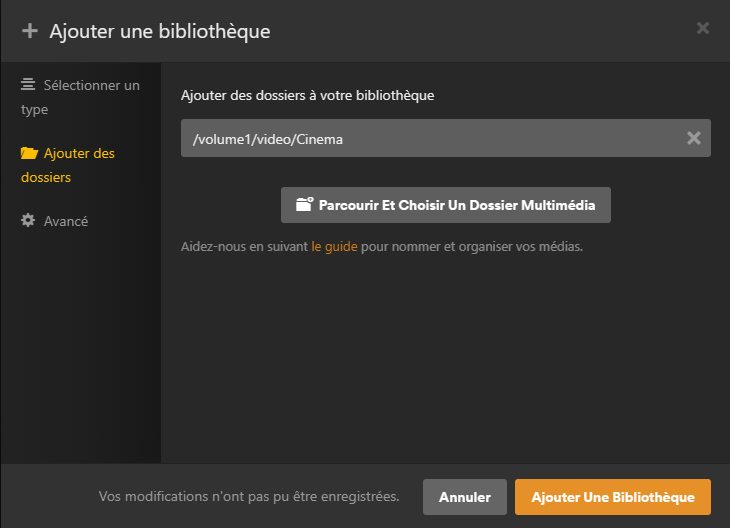
Task: Click Ajouter Une Bibliothèque button
Action: click(x=613, y=497)
